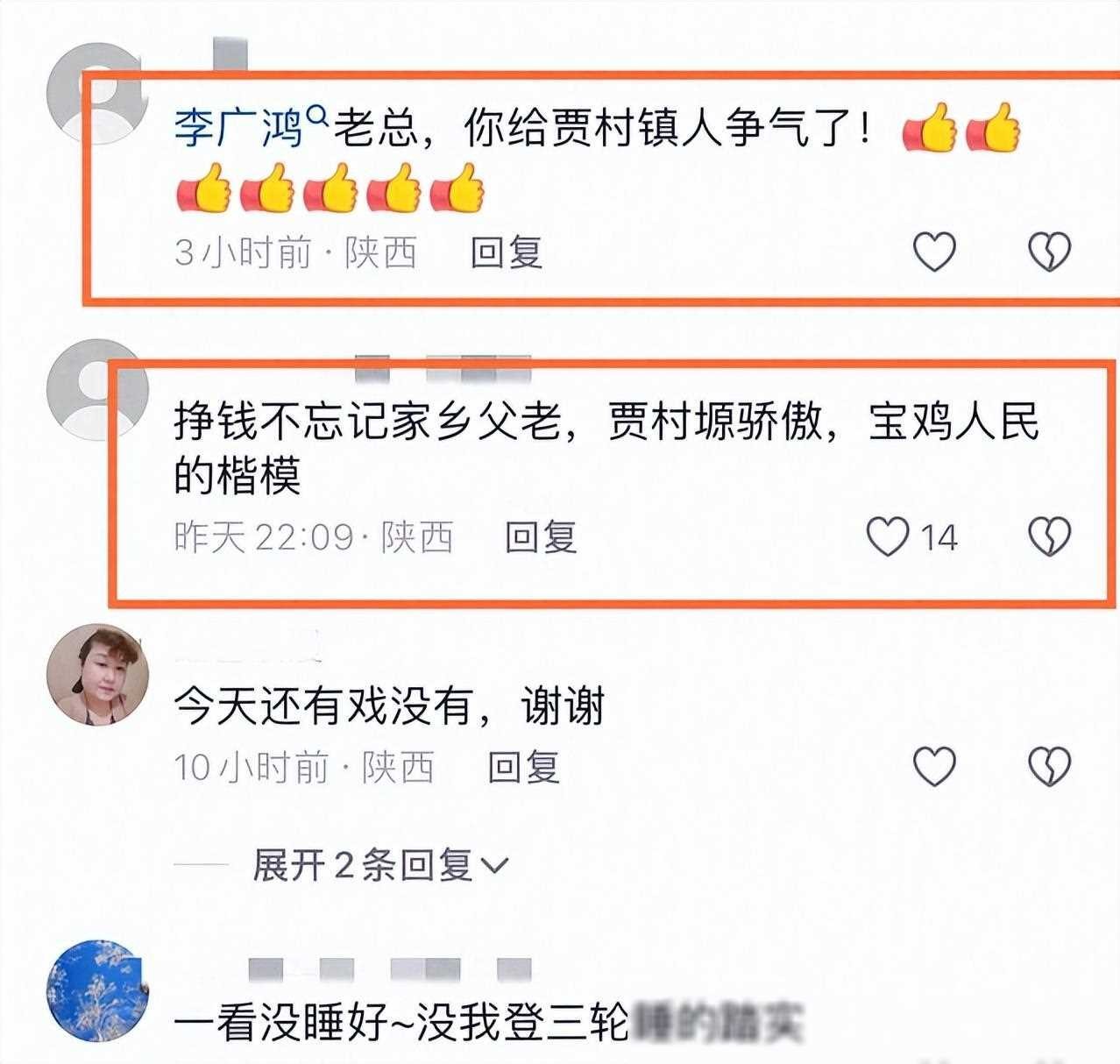Open the blue floral avatar profile
Image resolution: width=1120 pixels, height=1064 pixels.
[97, 991]
